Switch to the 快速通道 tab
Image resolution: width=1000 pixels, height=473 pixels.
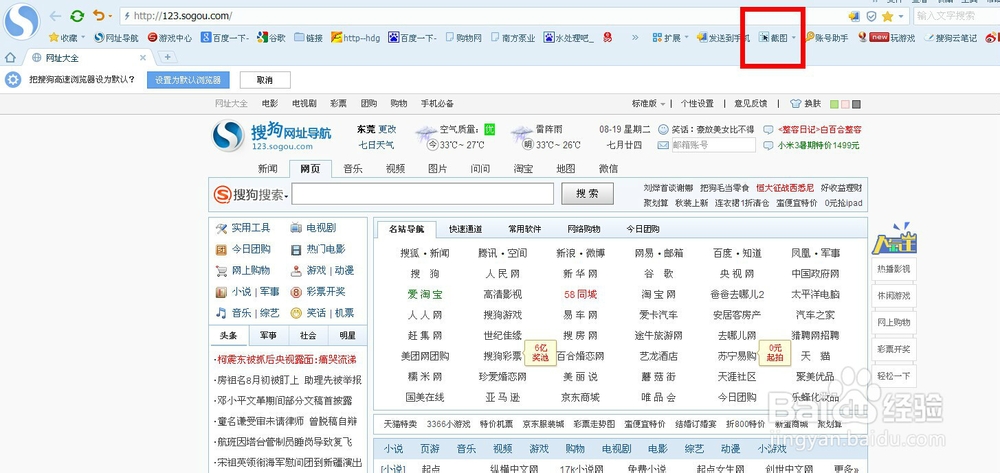pyautogui.click(x=466, y=229)
